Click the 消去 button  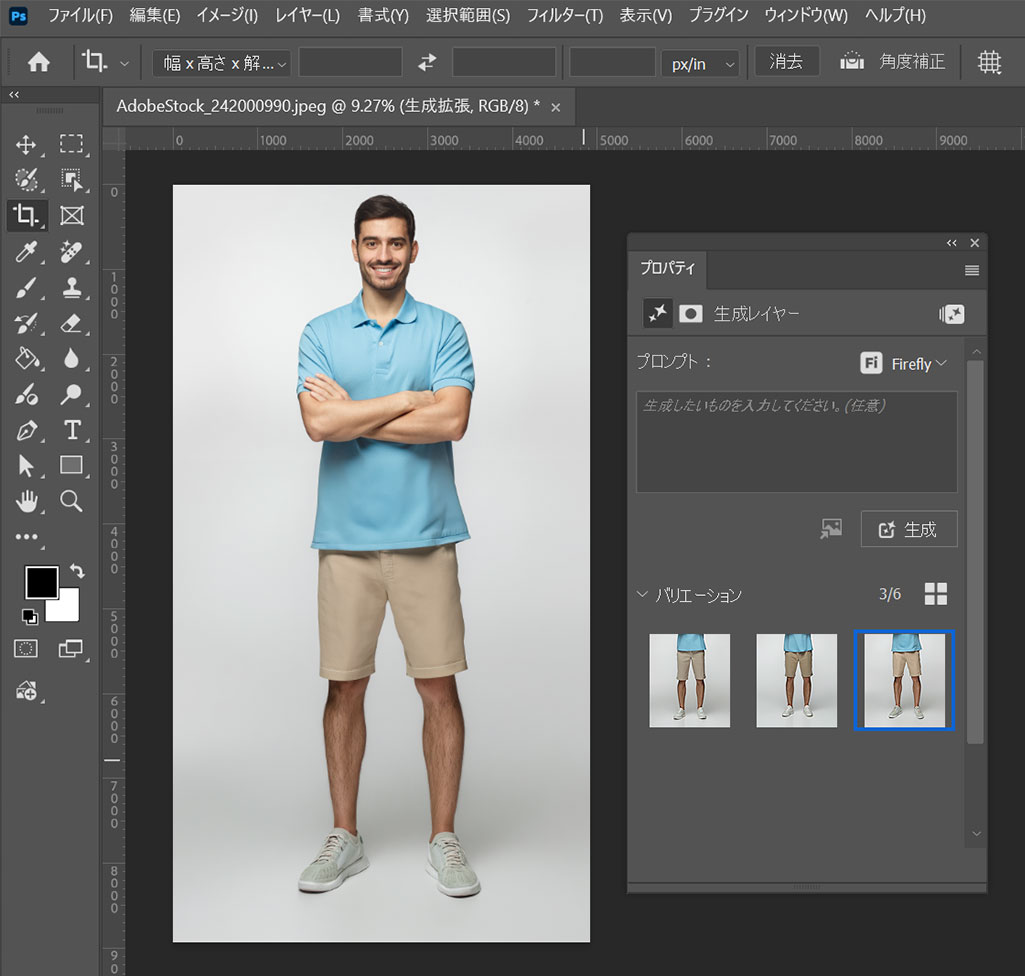pos(786,62)
